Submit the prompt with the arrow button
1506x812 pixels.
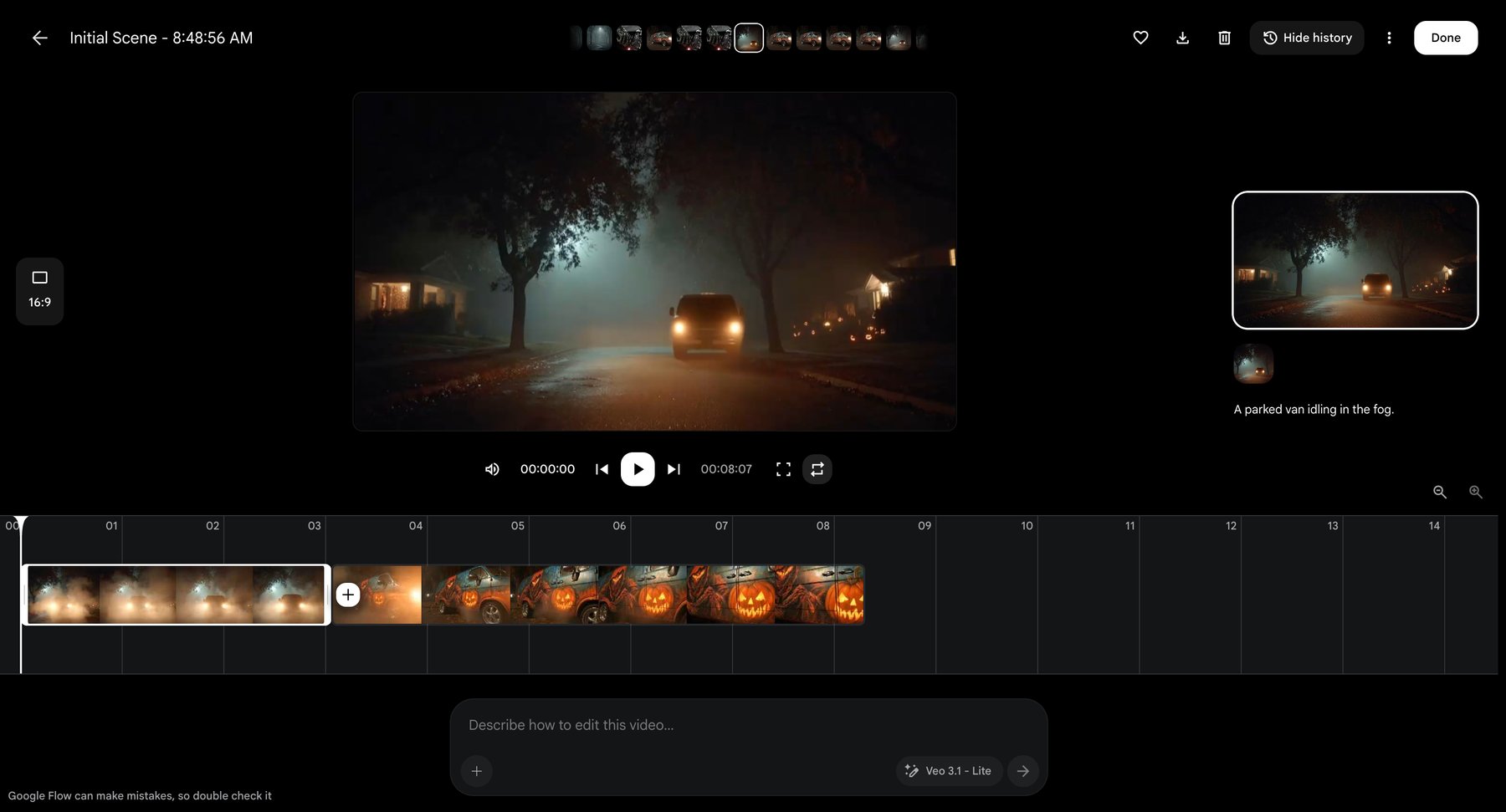coord(1023,771)
